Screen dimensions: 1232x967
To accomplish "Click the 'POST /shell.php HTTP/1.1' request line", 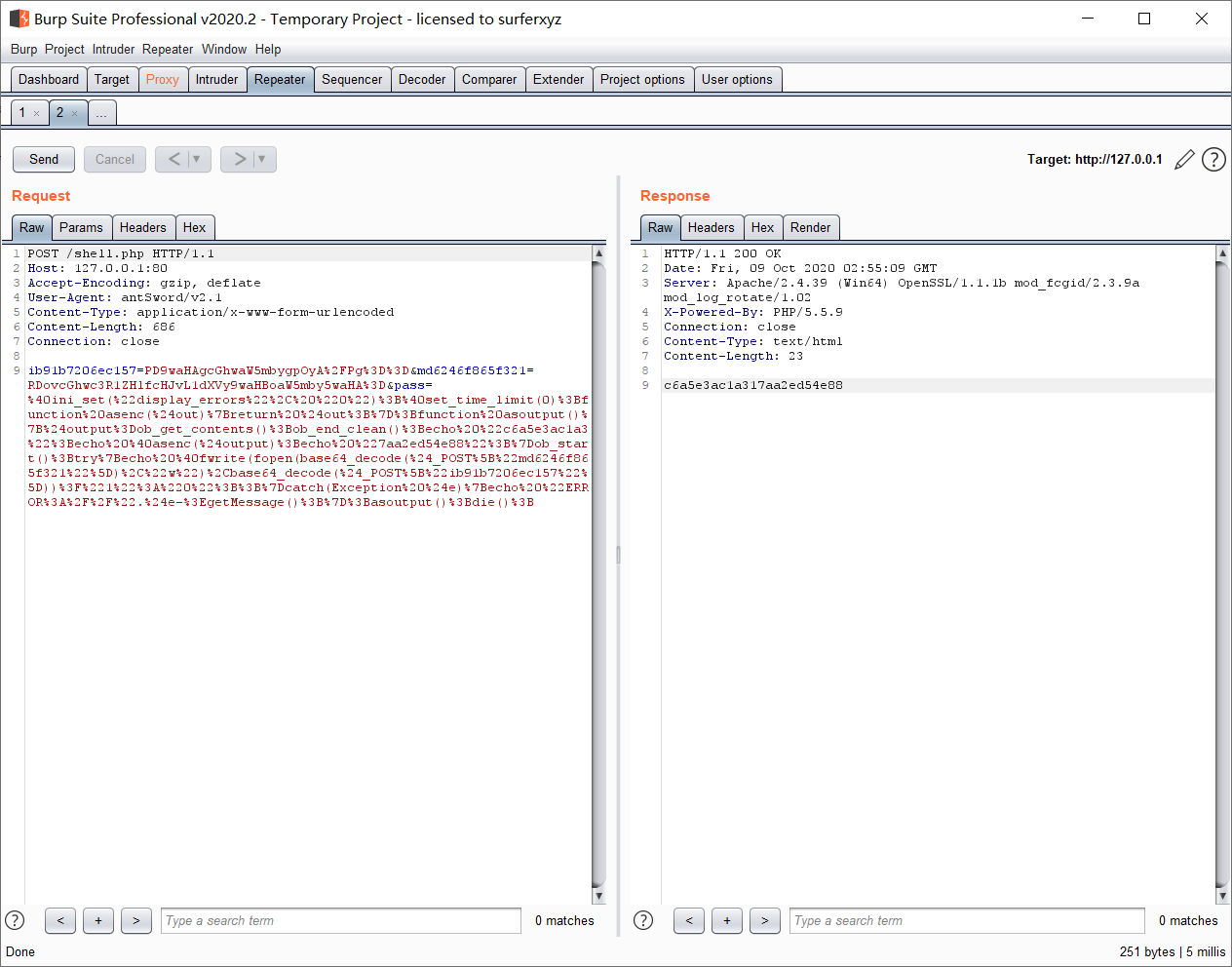I will tap(121, 253).
